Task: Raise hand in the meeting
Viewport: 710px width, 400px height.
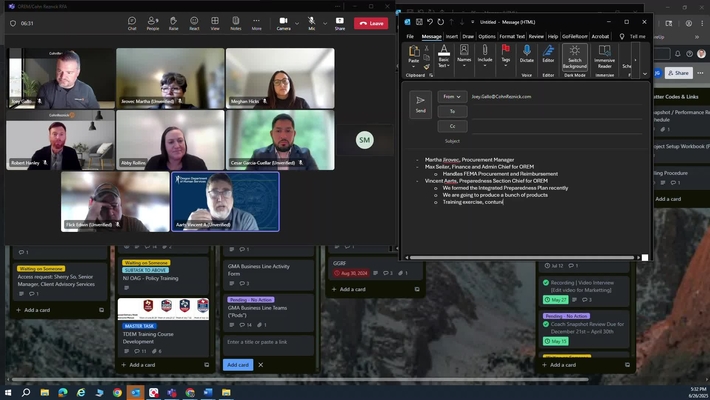Action: 173,23
